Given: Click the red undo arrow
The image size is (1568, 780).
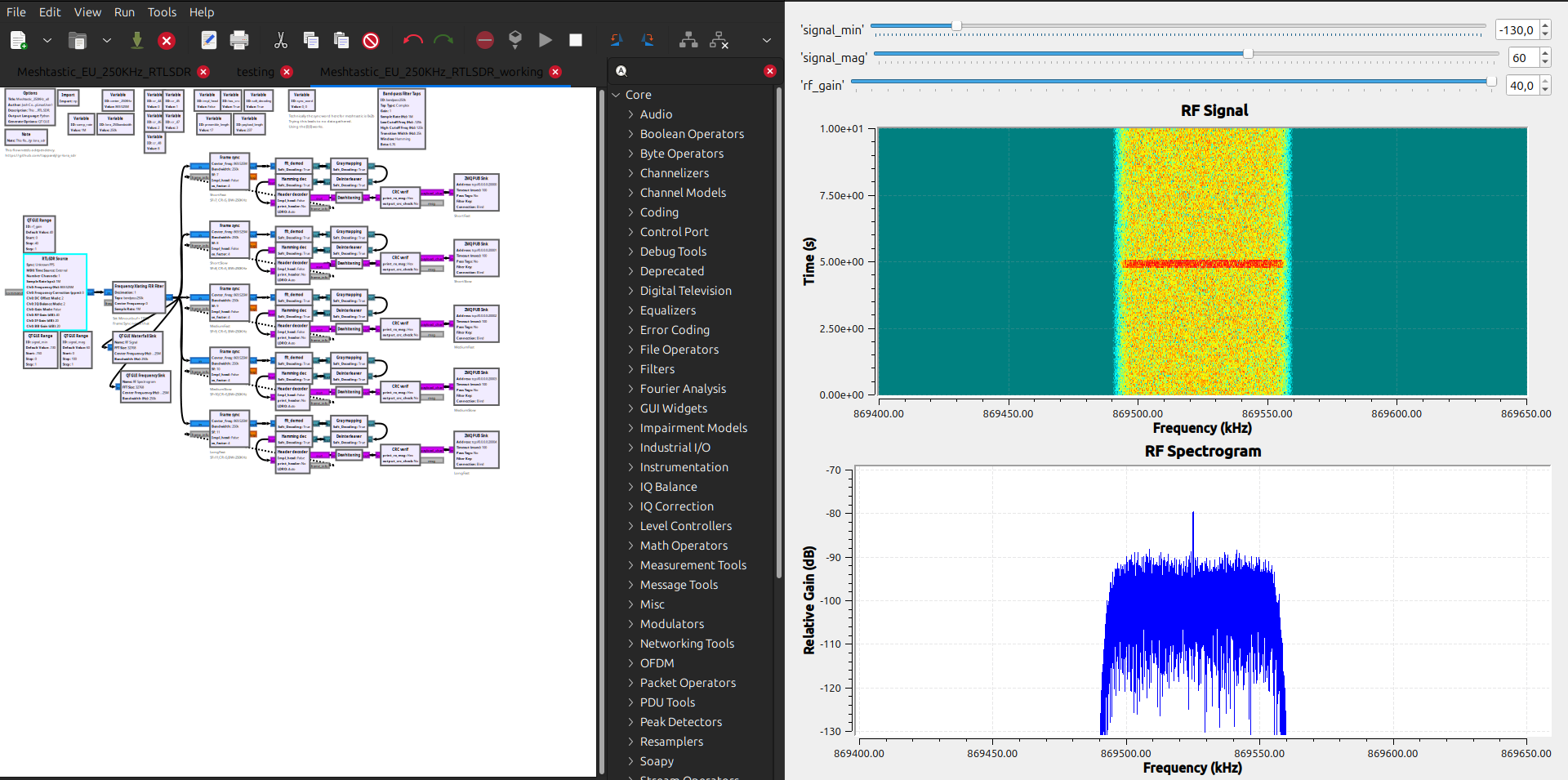Looking at the screenshot, I should click(x=412, y=40).
